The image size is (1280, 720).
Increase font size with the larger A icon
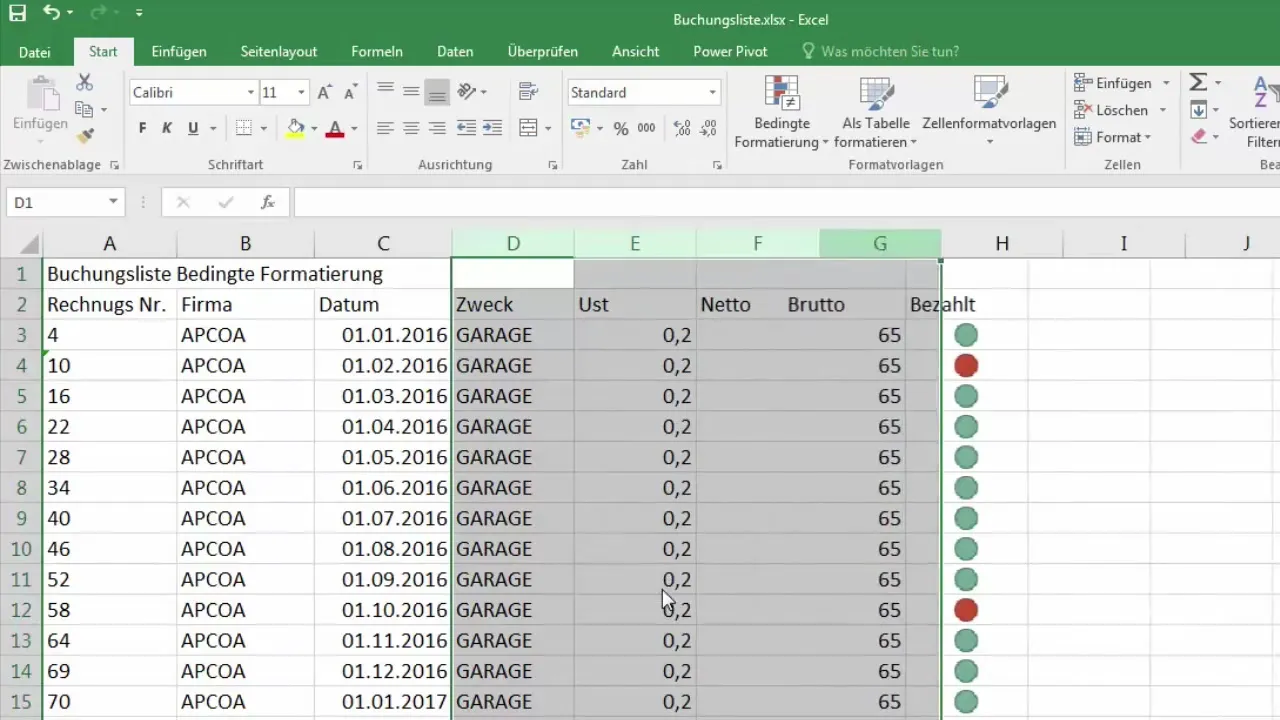coord(324,92)
